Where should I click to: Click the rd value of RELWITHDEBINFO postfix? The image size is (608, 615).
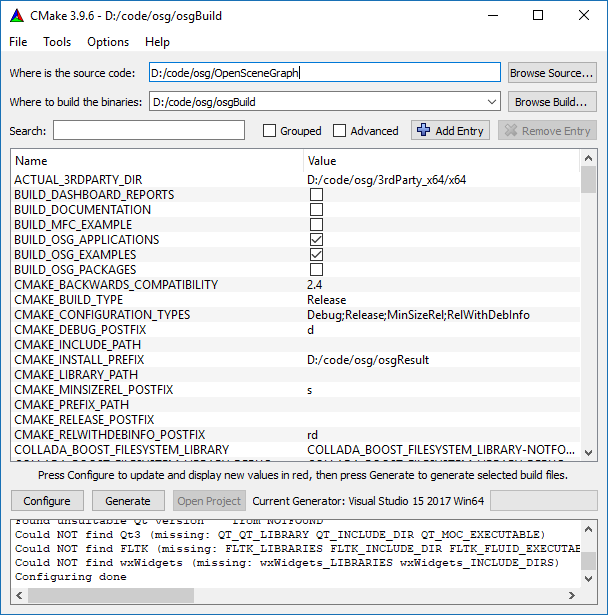[312, 435]
